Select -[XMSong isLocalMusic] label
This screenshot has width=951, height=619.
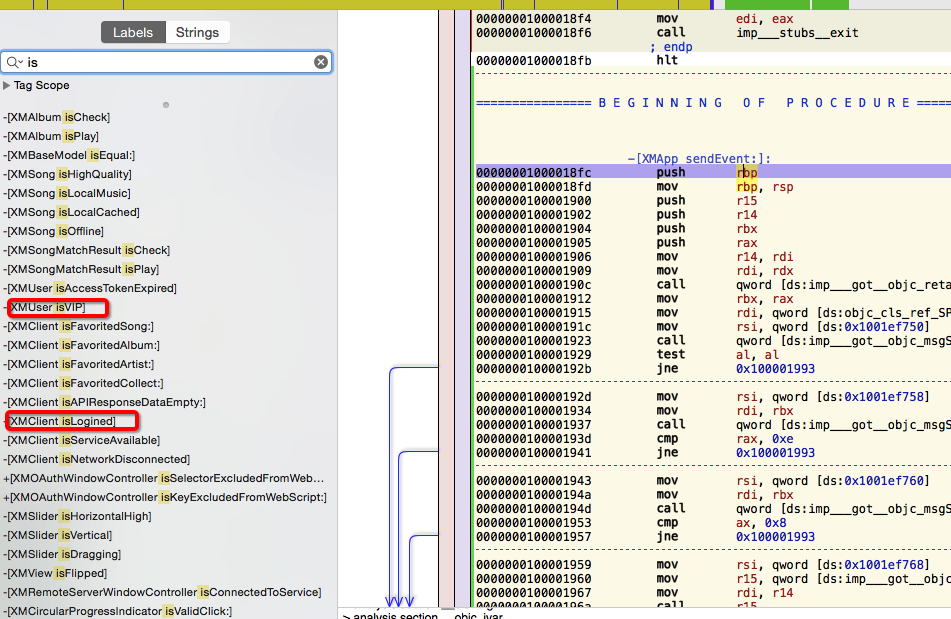(x=67, y=193)
